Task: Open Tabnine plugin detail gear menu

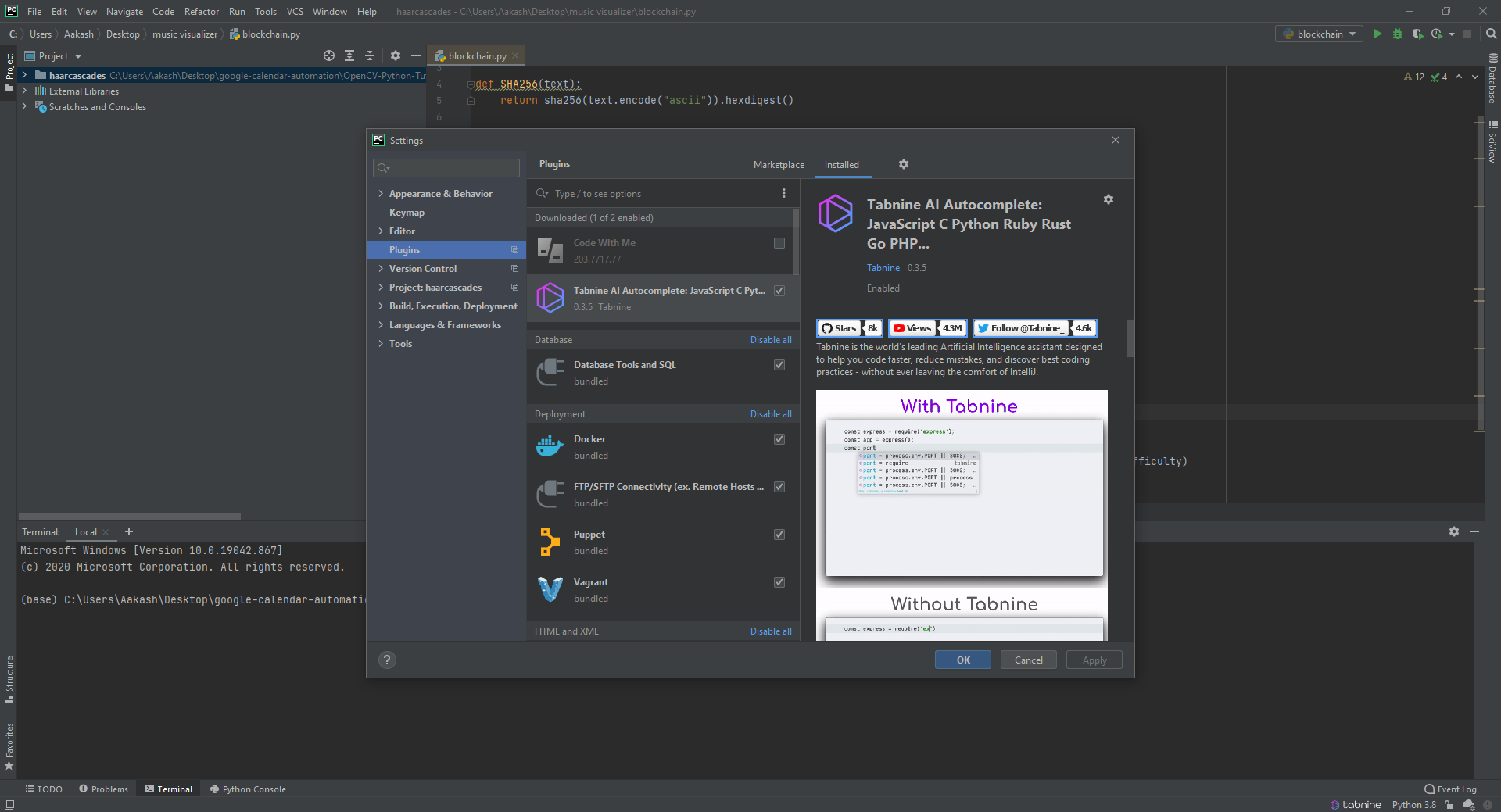Action: pos(1108,199)
